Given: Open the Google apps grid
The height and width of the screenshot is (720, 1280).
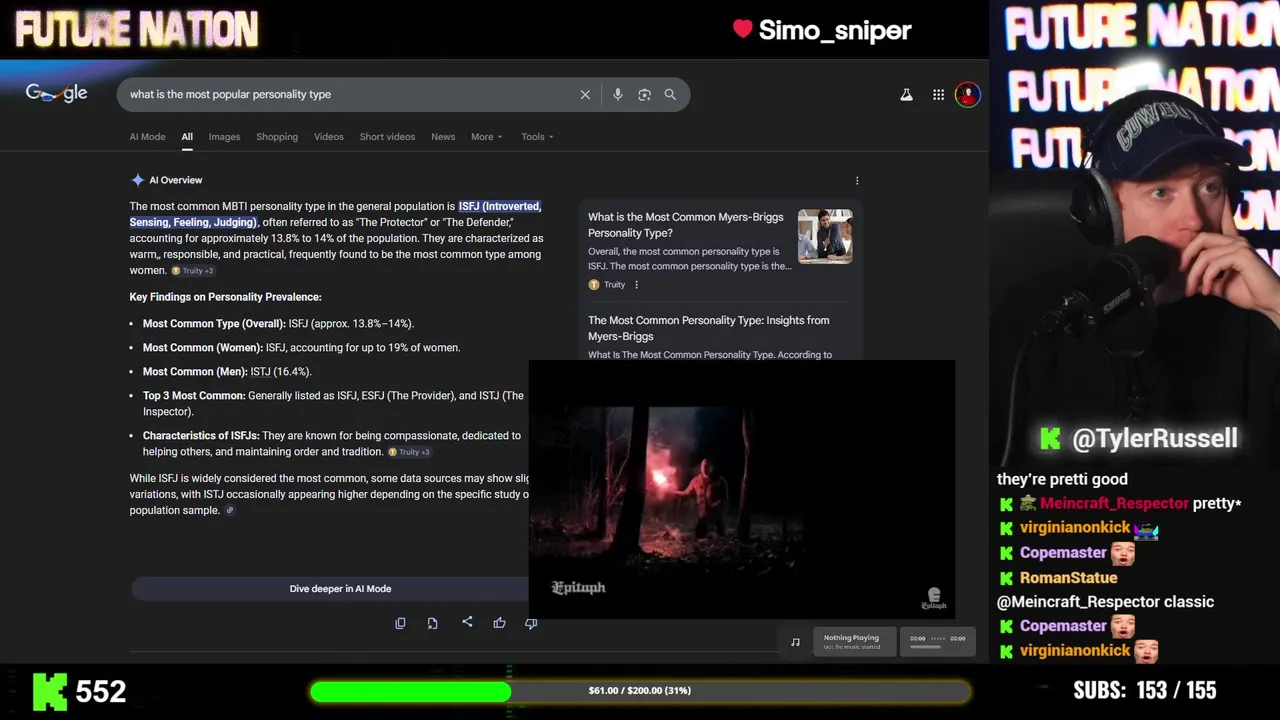Looking at the screenshot, I should (x=938, y=95).
